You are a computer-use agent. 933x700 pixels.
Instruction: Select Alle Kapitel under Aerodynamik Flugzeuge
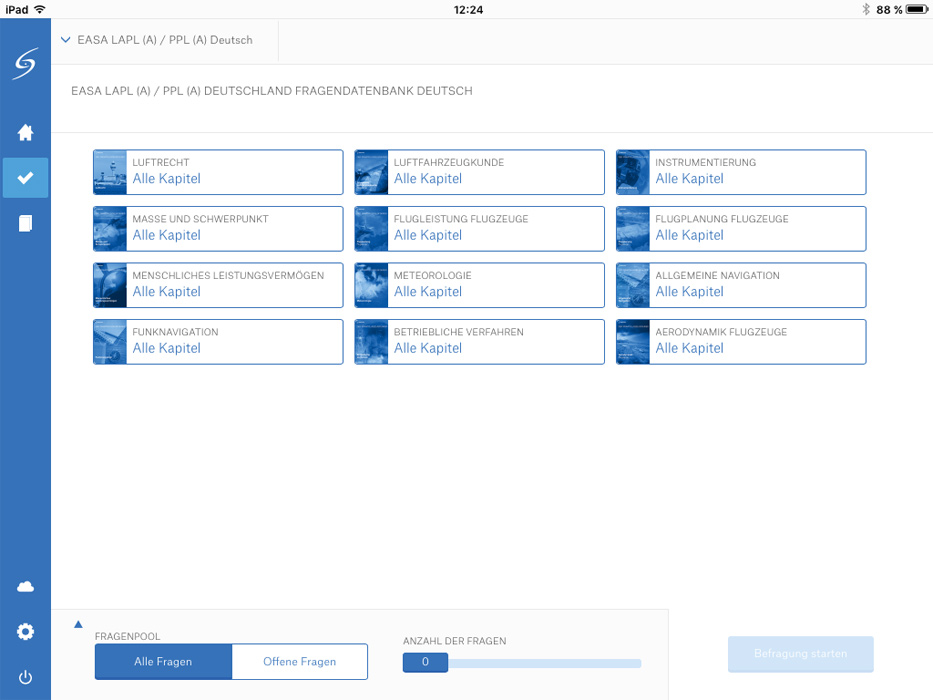coord(690,348)
